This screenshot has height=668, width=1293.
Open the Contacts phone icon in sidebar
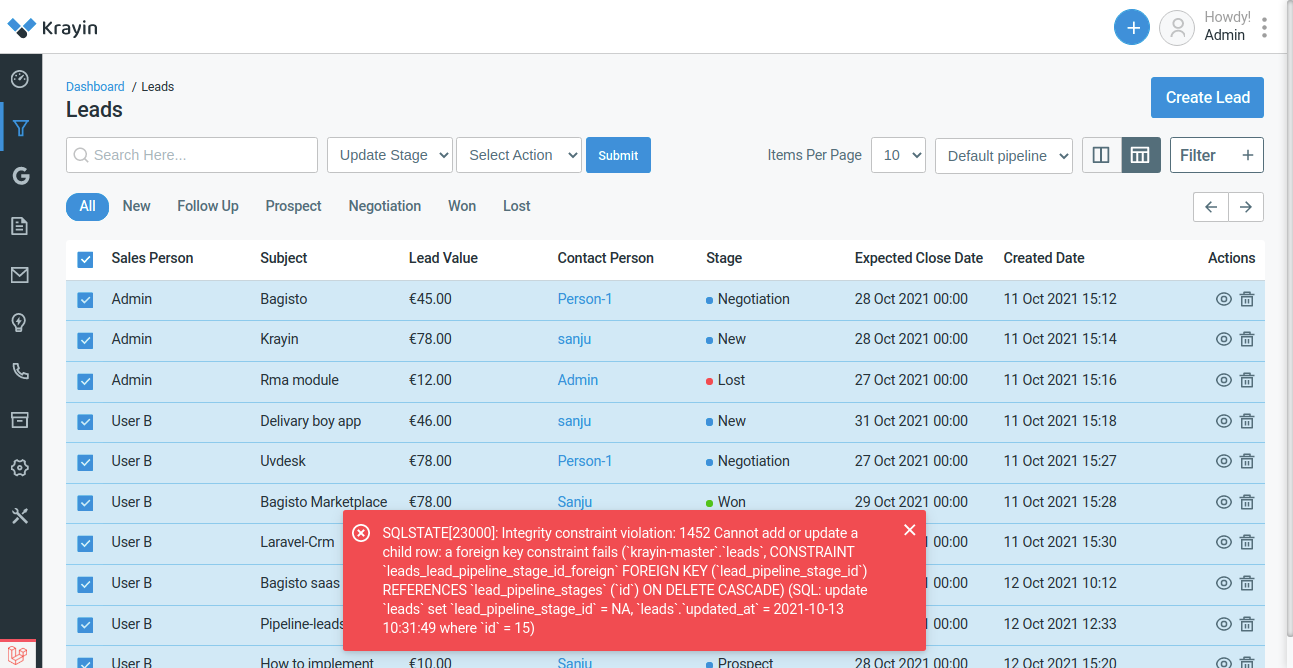pos(20,371)
